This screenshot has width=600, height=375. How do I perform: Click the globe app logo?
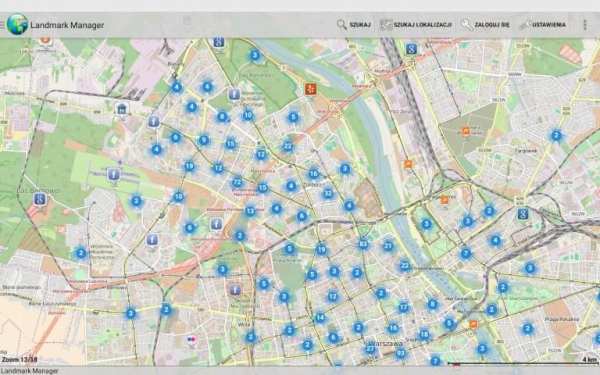(x=17, y=24)
